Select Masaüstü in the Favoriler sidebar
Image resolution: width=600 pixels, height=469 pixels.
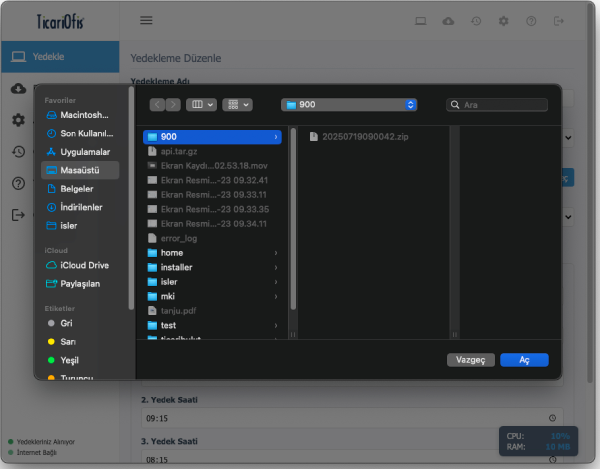point(79,170)
